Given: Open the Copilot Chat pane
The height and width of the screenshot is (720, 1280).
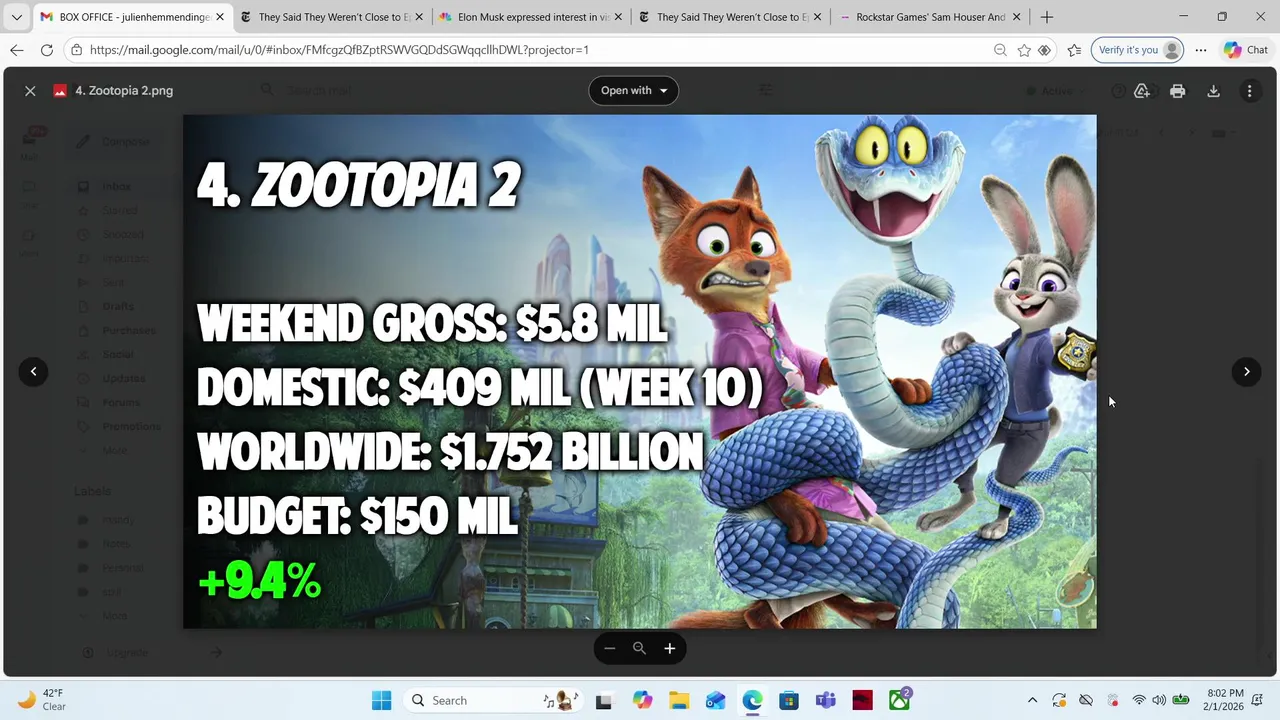Looking at the screenshot, I should [x=1246, y=50].
